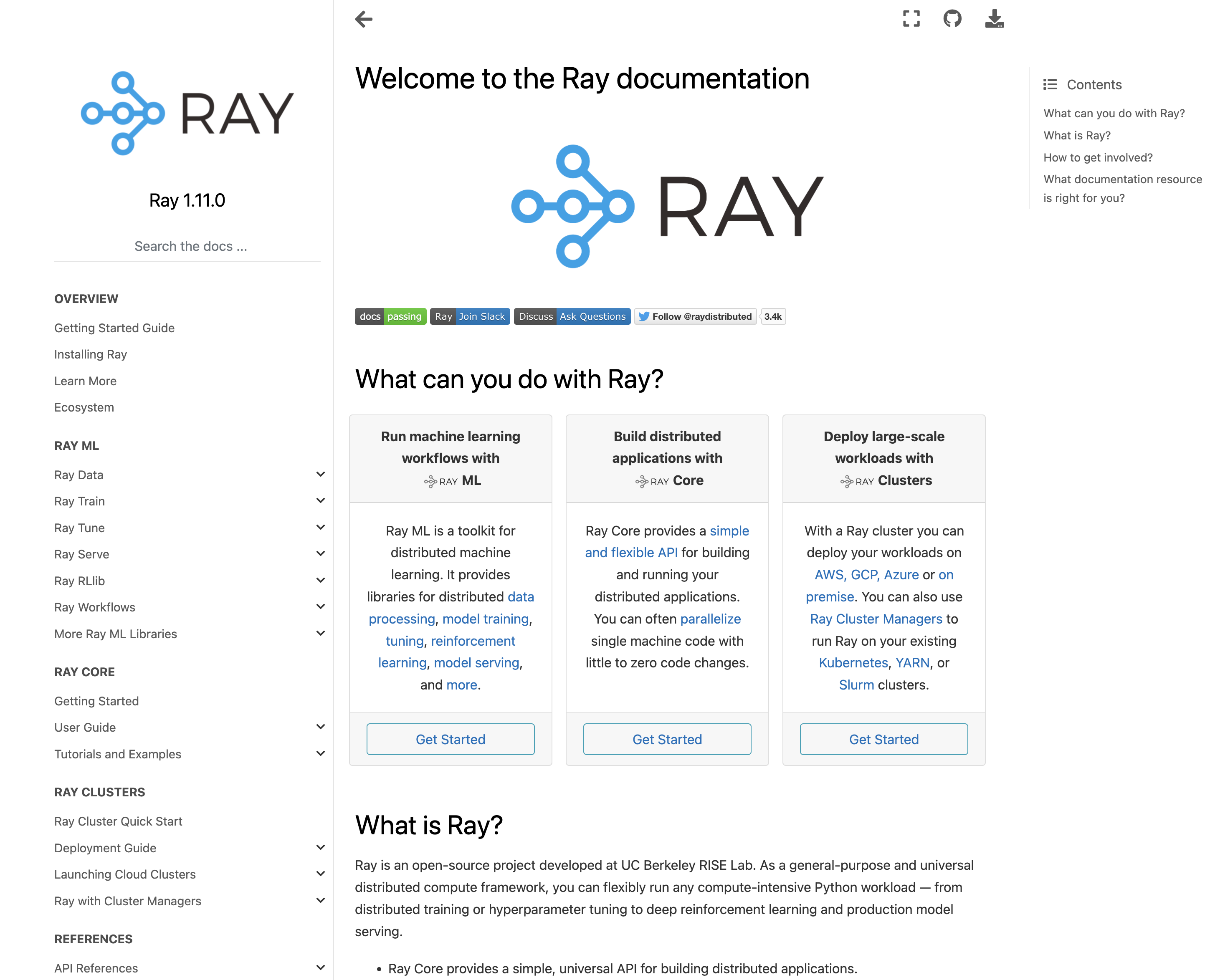Viewport: 1215px width, 980px height.
Task: Toggle fullscreen mode icon
Action: (911, 19)
